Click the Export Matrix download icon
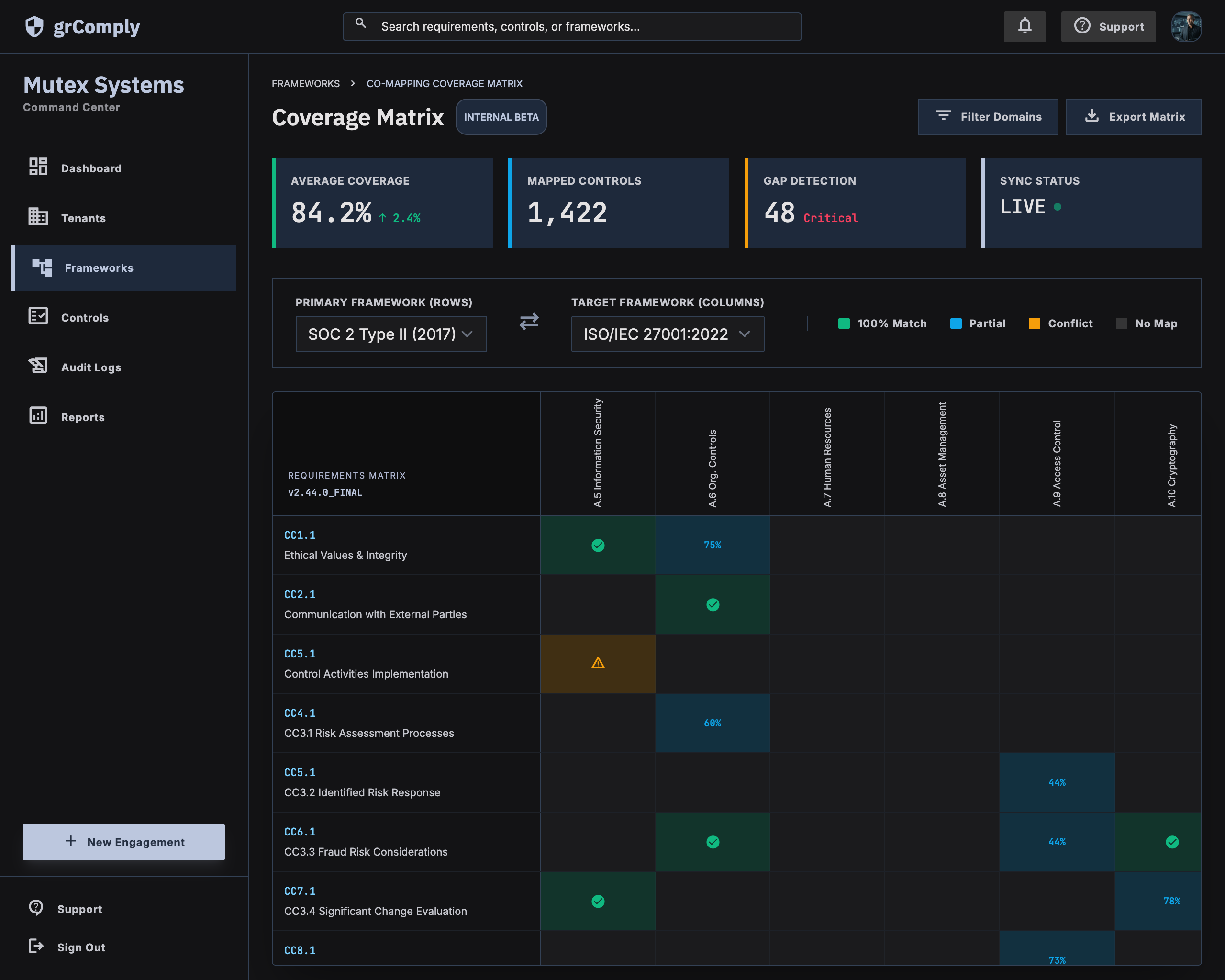Screen dimensions: 1225x980 click(x=1091, y=115)
